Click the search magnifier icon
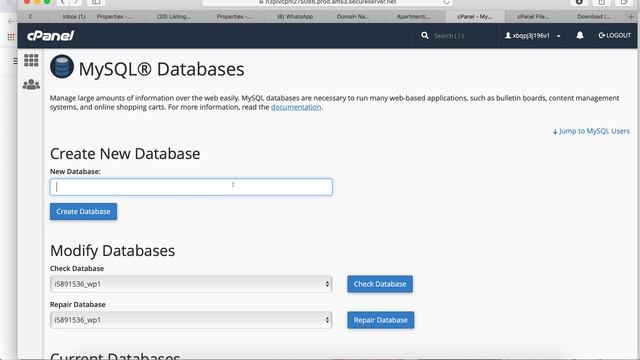The height and width of the screenshot is (360, 640). (425, 36)
